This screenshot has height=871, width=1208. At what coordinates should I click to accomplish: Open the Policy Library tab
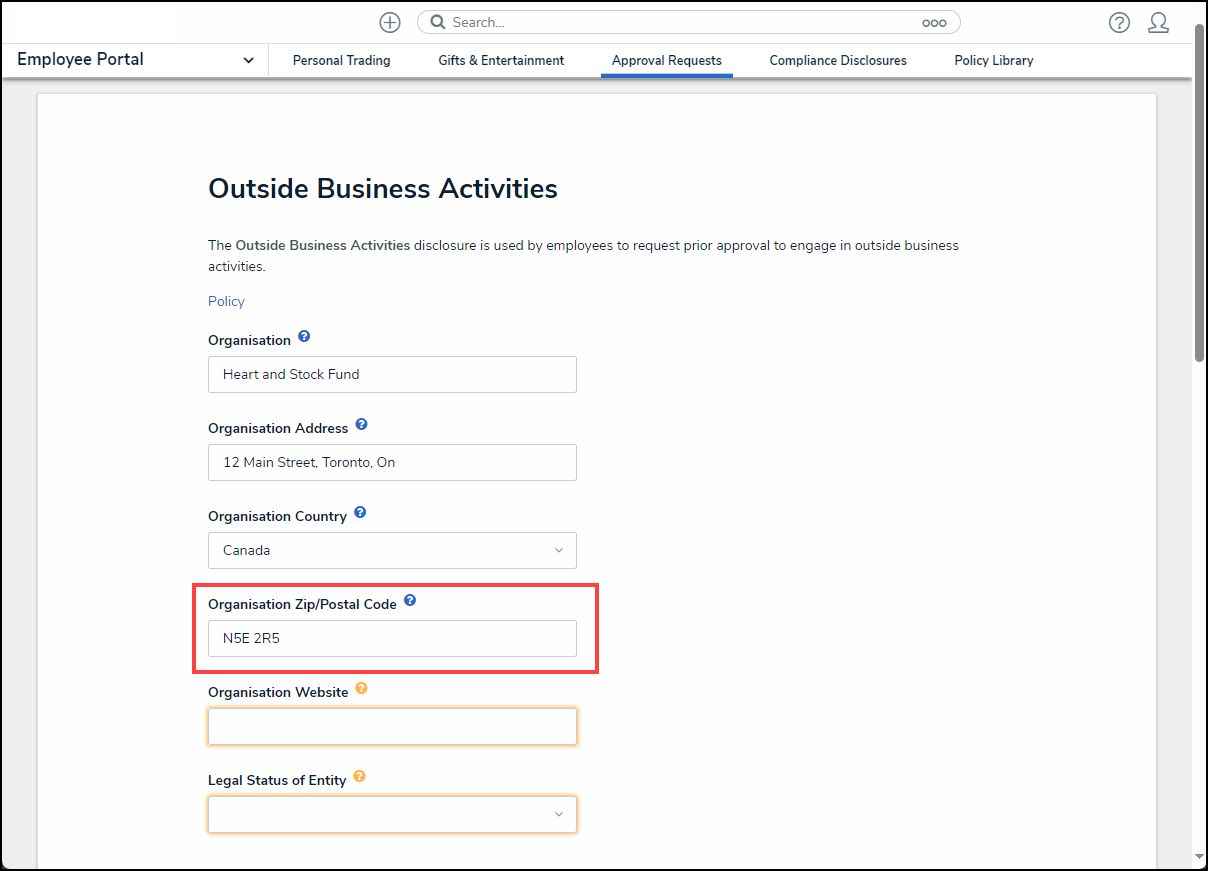coord(993,60)
